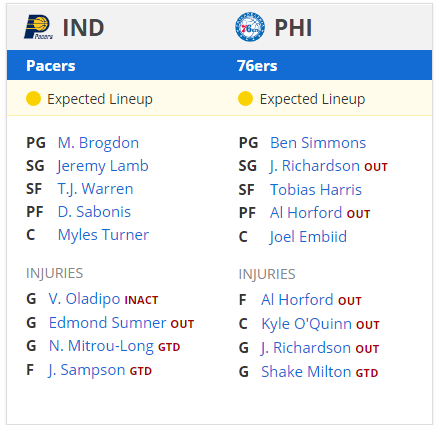View Joel Embiid player profile
Screen dimensions: 439x425
[308, 237]
